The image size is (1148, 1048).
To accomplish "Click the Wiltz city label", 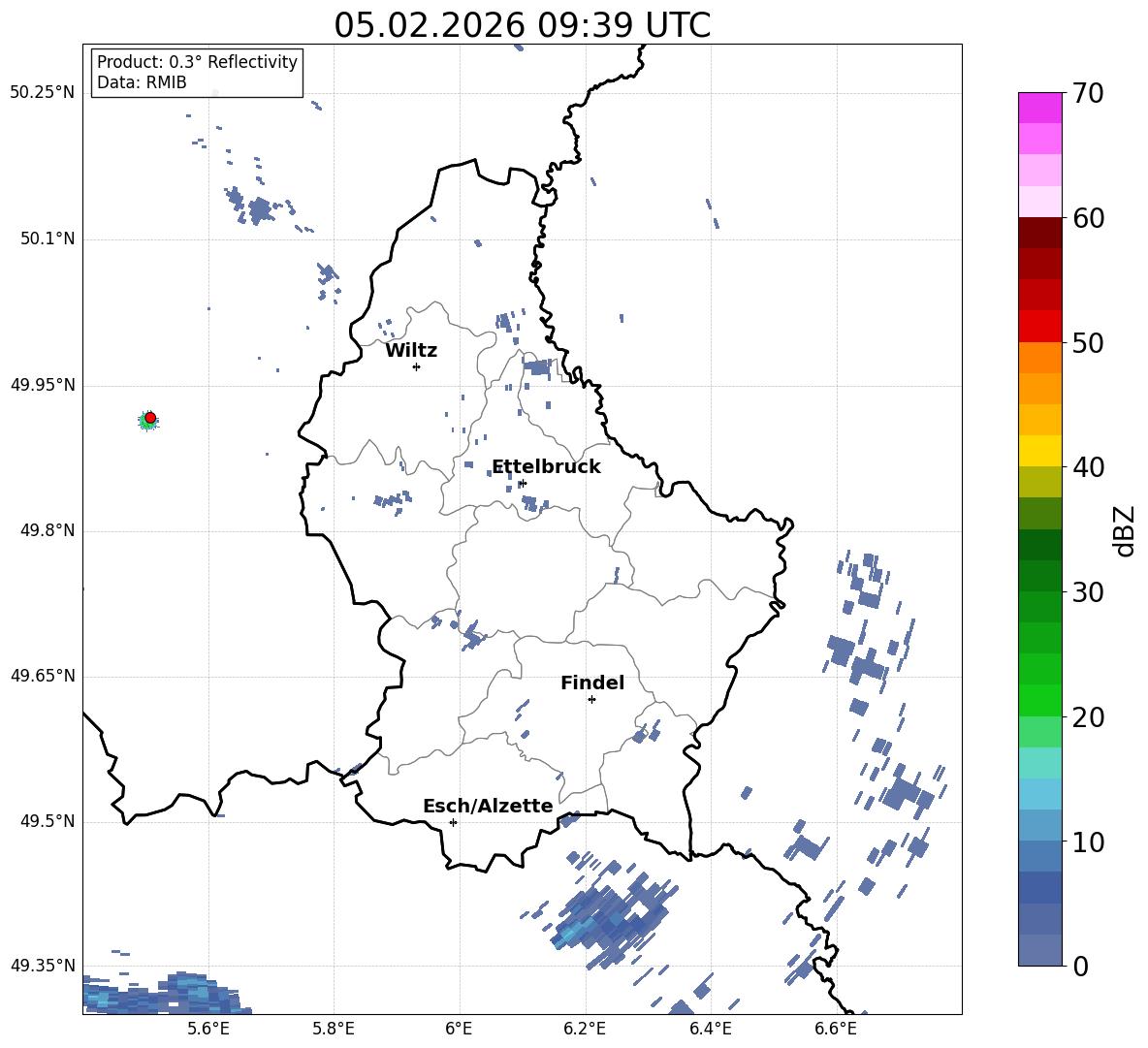I will [x=411, y=351].
